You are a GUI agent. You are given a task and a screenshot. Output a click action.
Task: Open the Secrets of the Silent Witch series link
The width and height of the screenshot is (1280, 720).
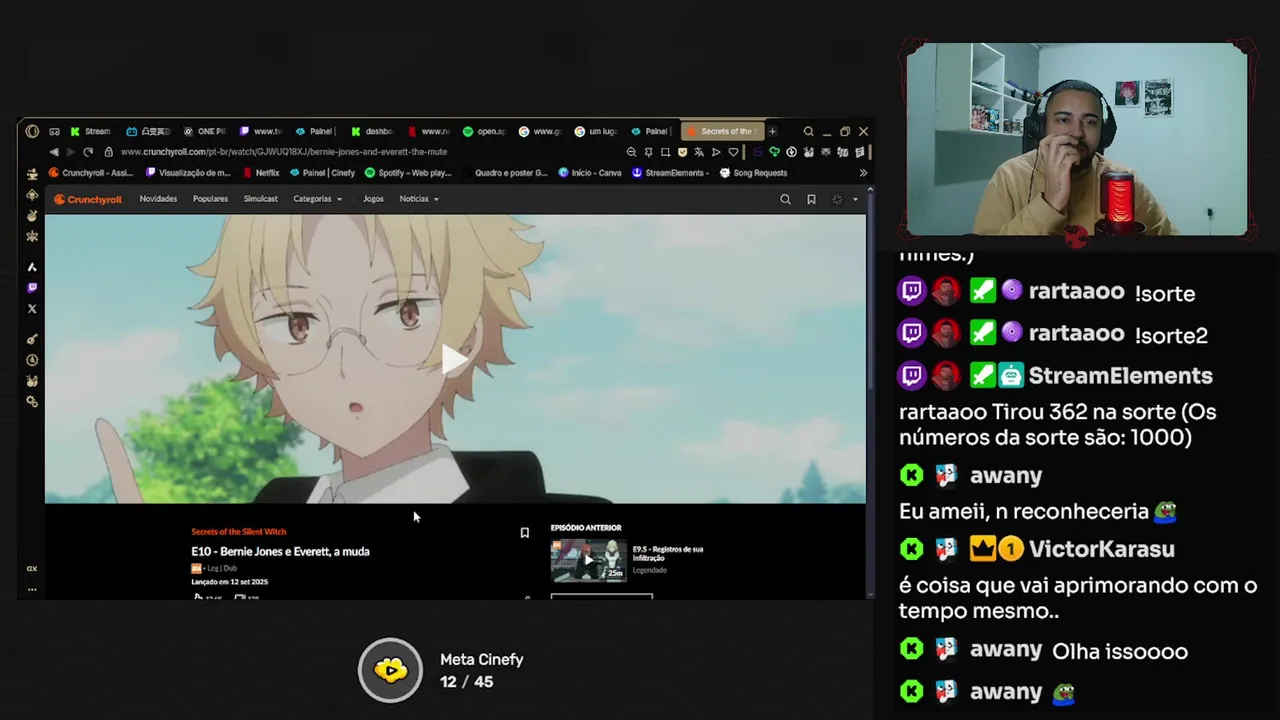pos(238,532)
